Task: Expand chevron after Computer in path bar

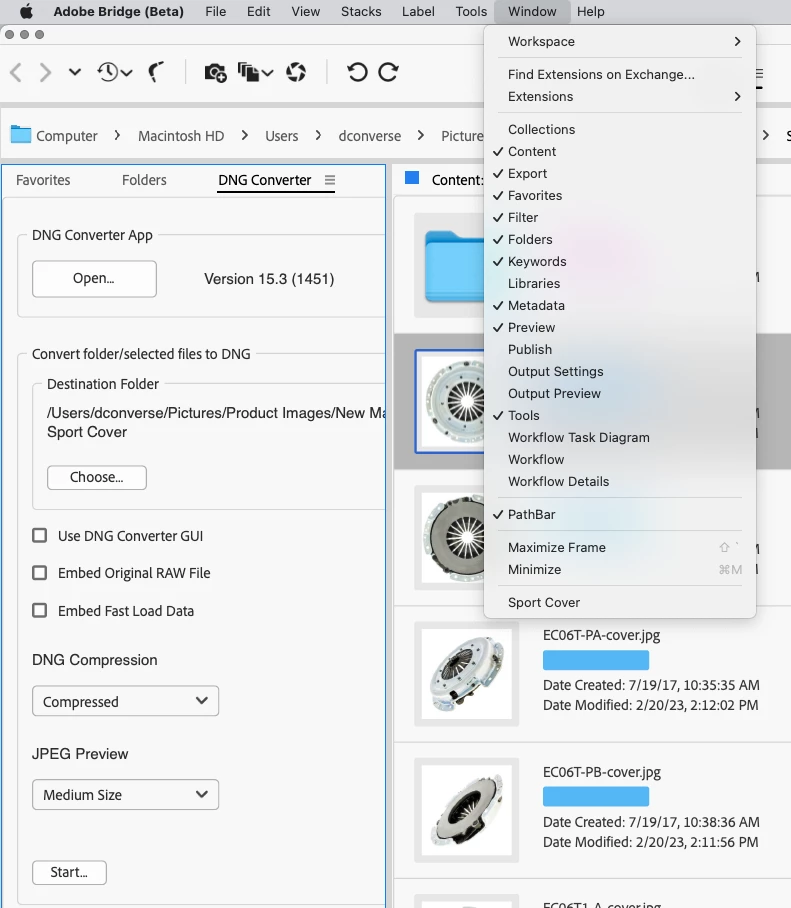Action: click(x=118, y=136)
